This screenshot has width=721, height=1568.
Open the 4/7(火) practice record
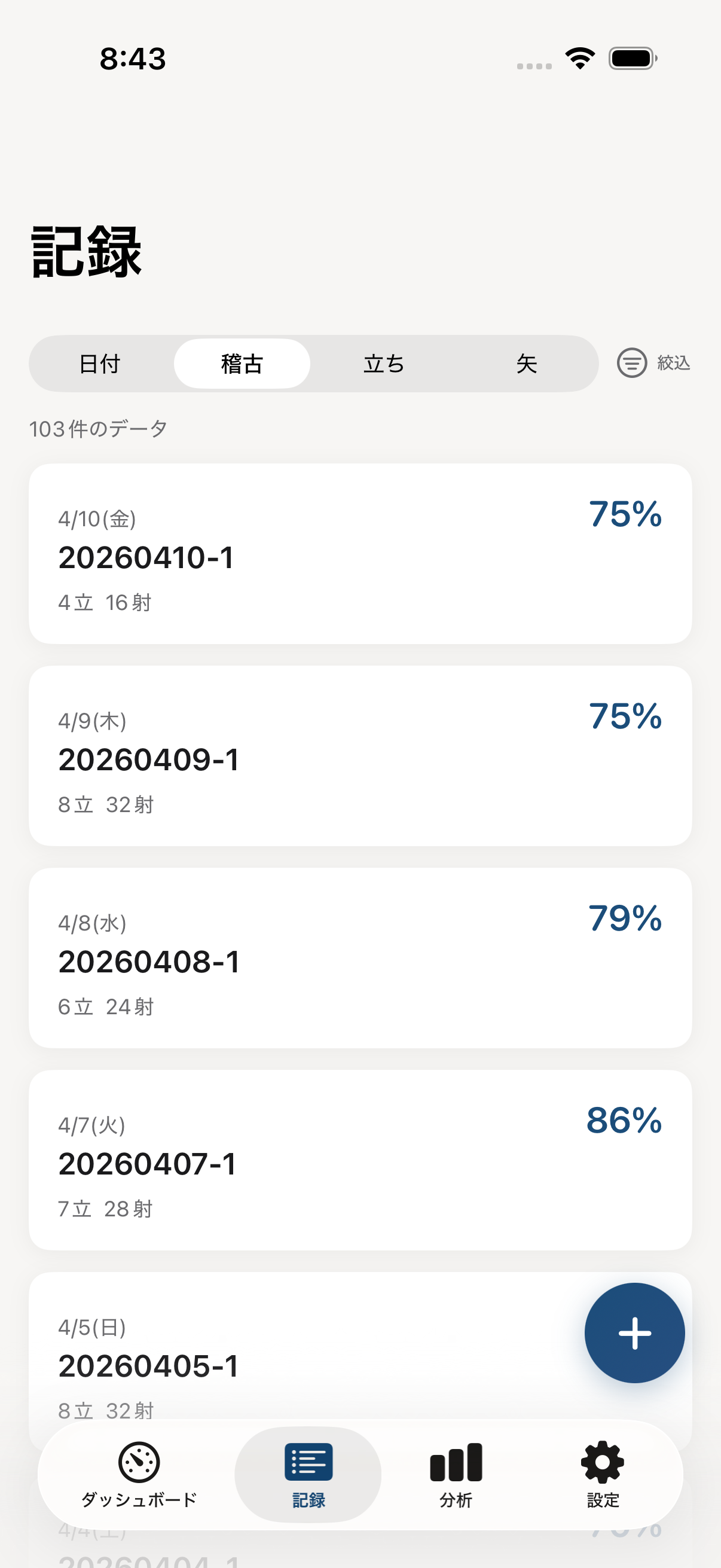pyautogui.click(x=359, y=1160)
